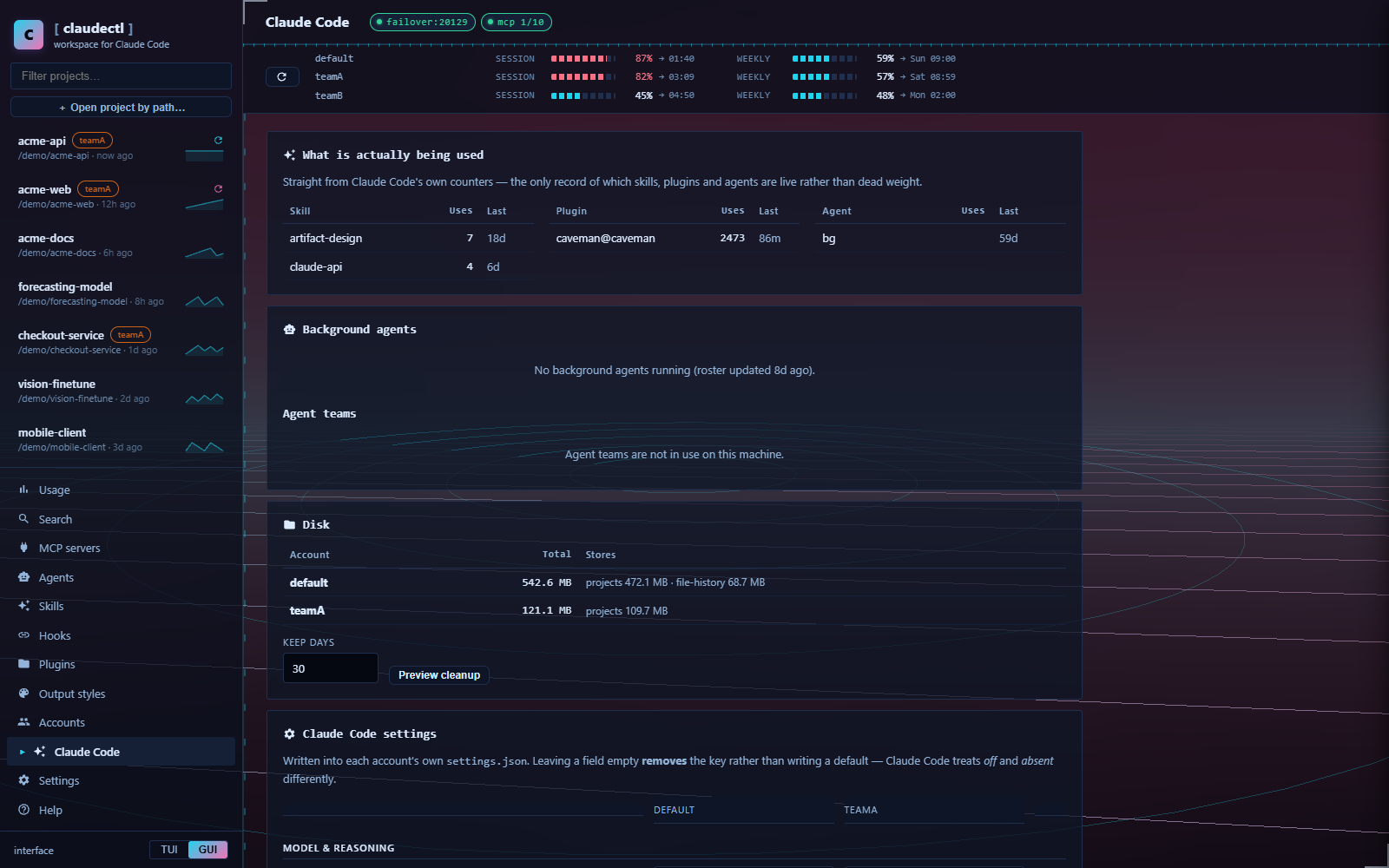Image resolution: width=1389 pixels, height=868 pixels.
Task: Click the claudectl logo icon
Action: [29, 35]
